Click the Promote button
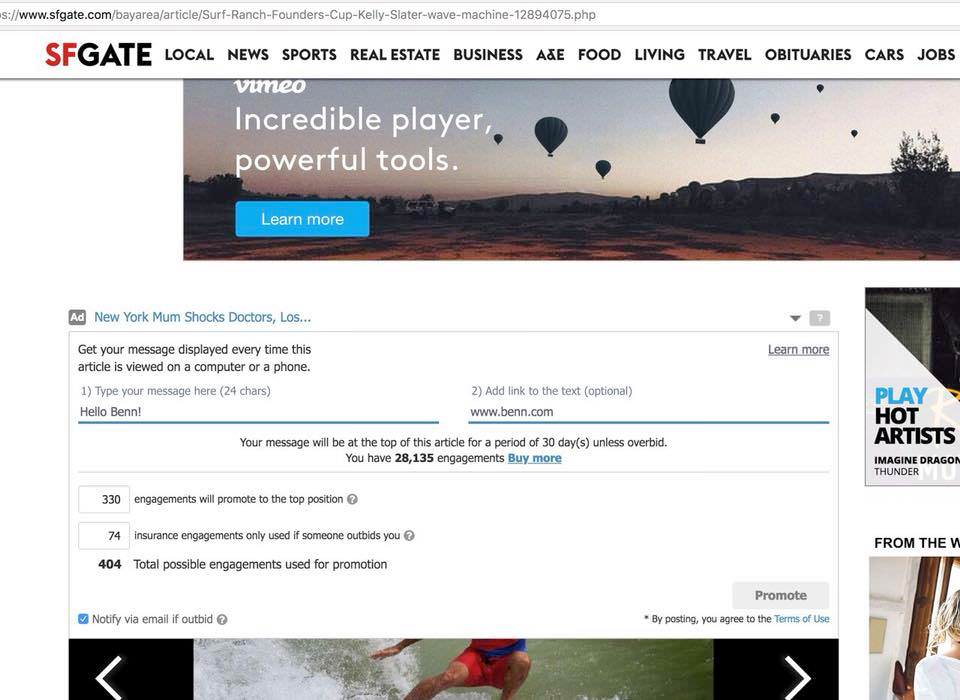The height and width of the screenshot is (700, 960). click(781, 595)
